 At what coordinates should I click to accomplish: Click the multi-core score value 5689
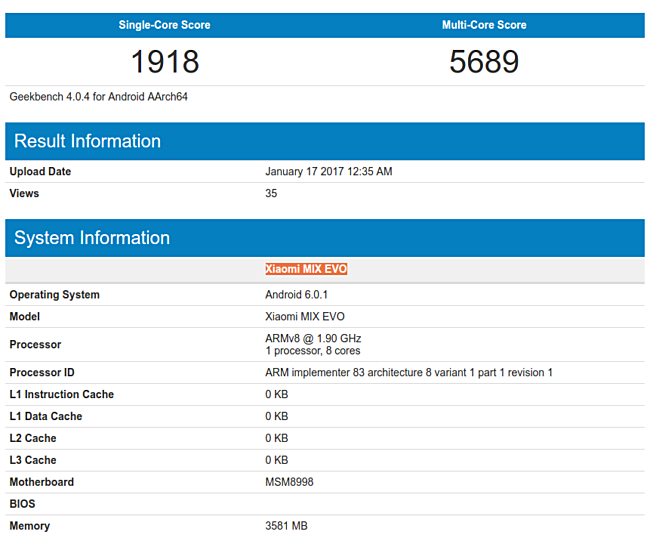484,62
